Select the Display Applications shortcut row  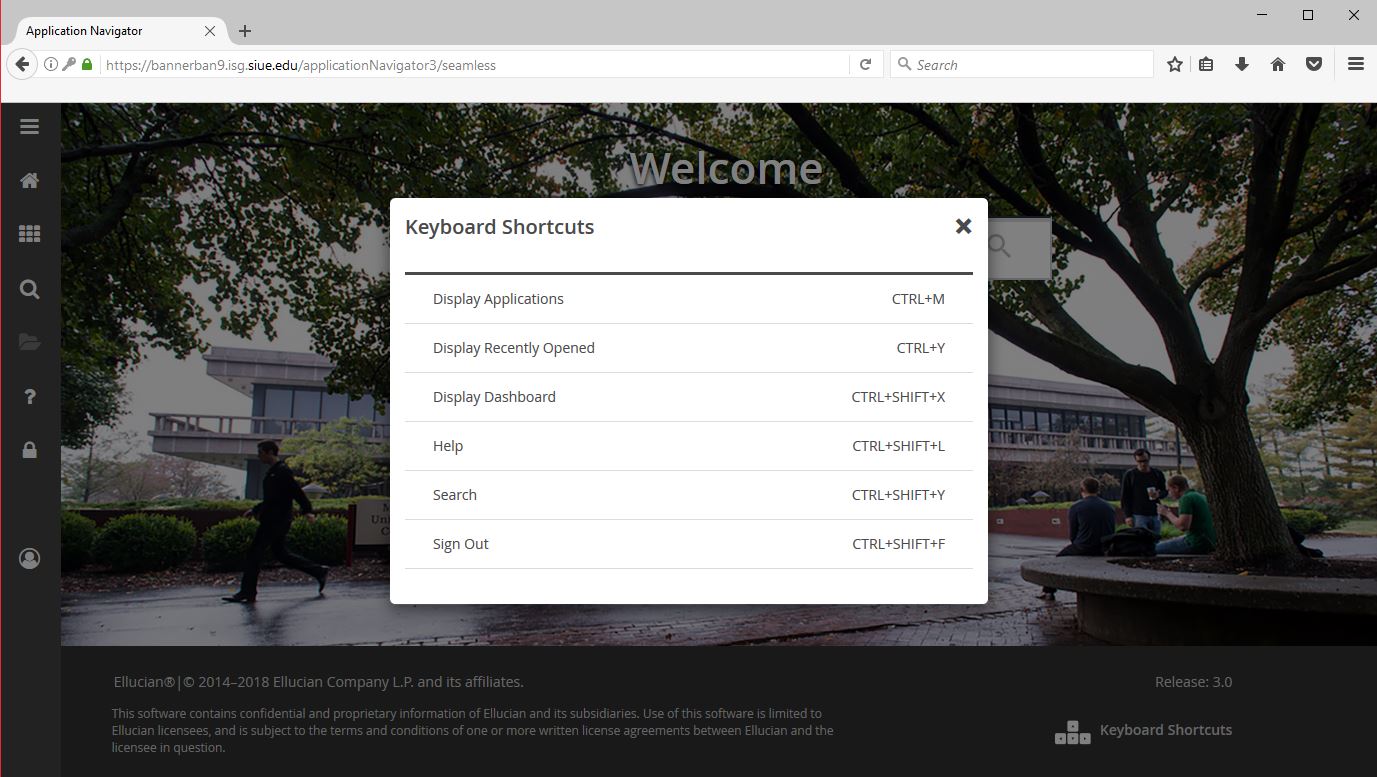[x=688, y=299]
